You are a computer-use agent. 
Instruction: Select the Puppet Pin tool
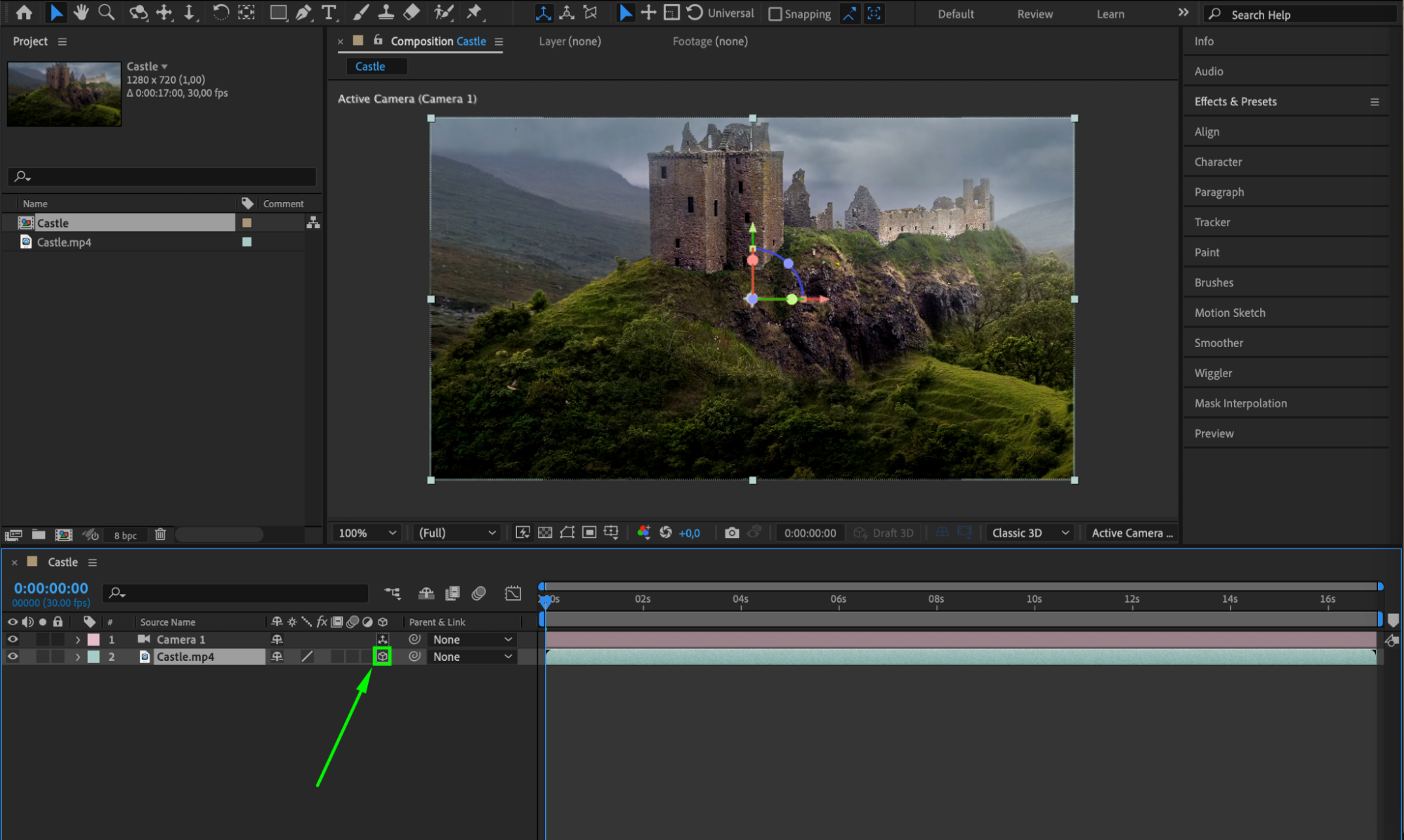coord(475,13)
